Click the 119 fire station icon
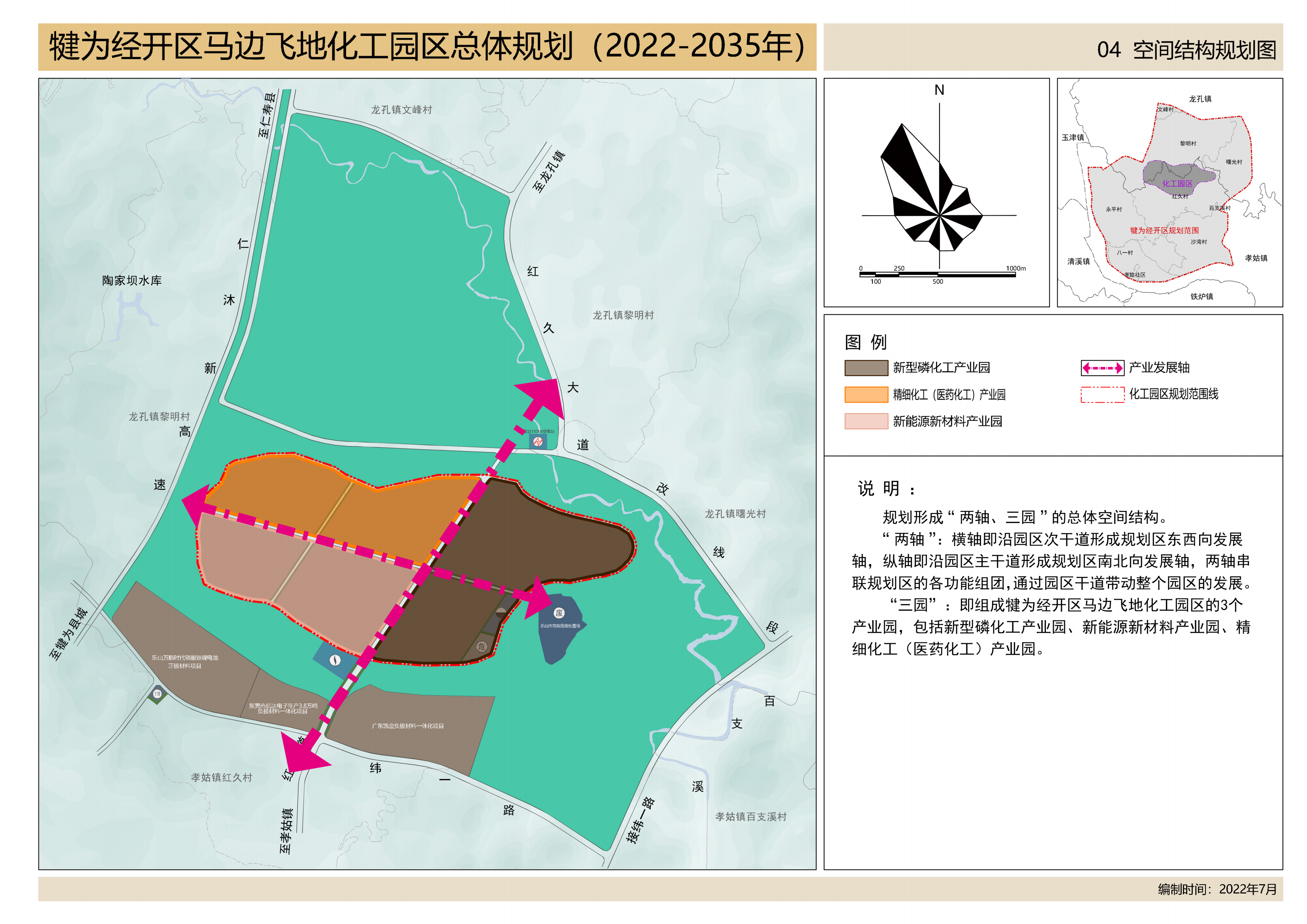This screenshot has width=1307, height=924. (157, 693)
